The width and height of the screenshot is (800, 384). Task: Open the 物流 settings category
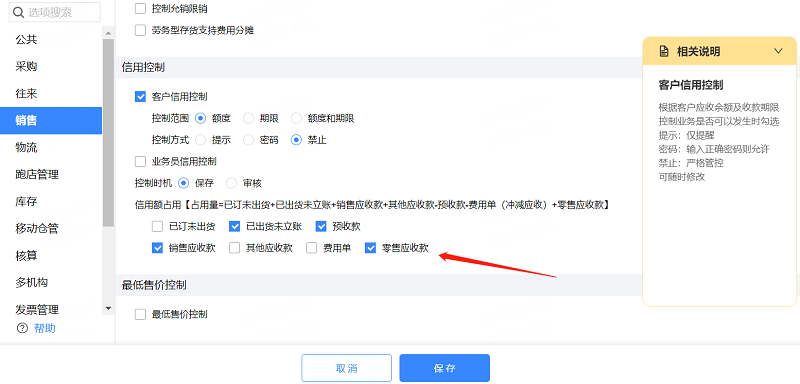[x=51, y=147]
